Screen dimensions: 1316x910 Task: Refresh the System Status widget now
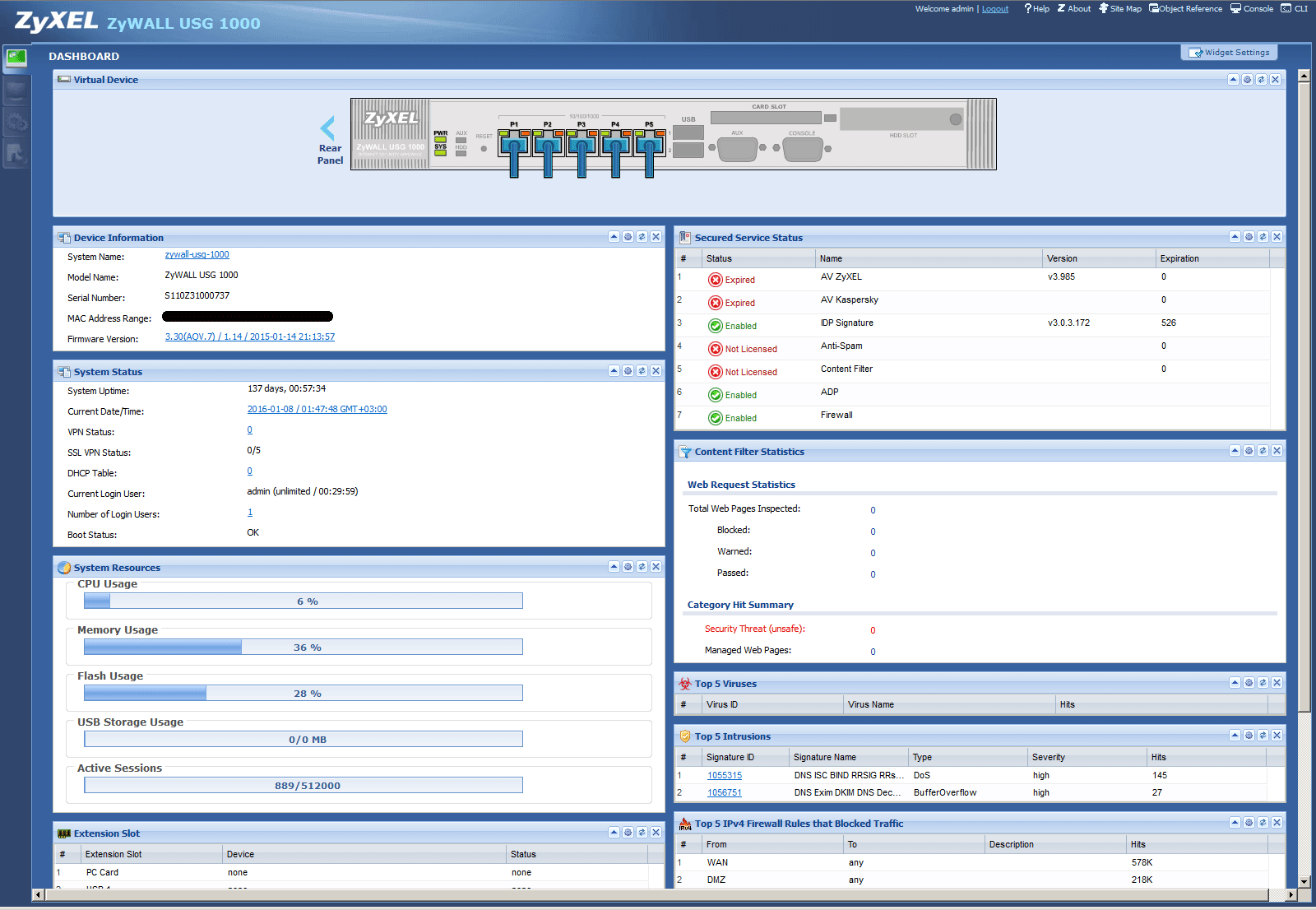642,371
